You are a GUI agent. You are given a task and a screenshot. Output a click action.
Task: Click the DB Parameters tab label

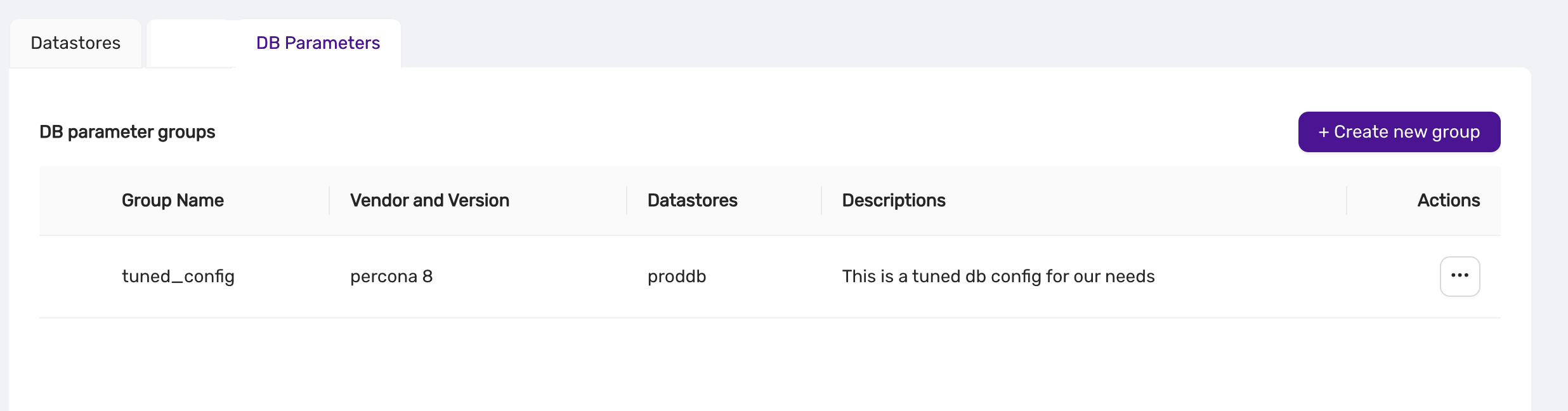point(317,43)
